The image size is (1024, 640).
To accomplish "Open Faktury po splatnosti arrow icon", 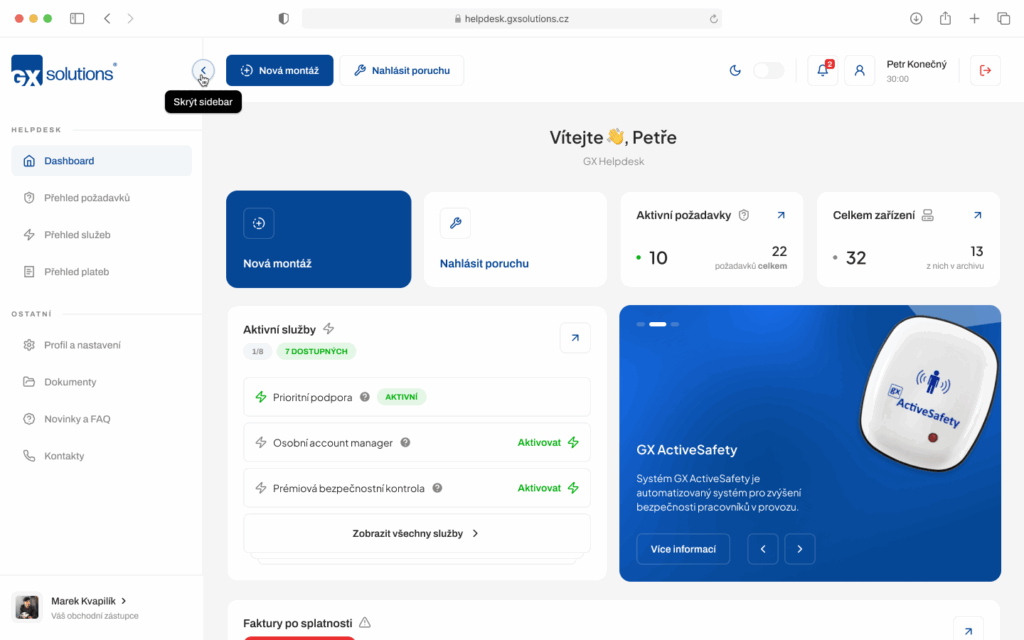I will 968,630.
